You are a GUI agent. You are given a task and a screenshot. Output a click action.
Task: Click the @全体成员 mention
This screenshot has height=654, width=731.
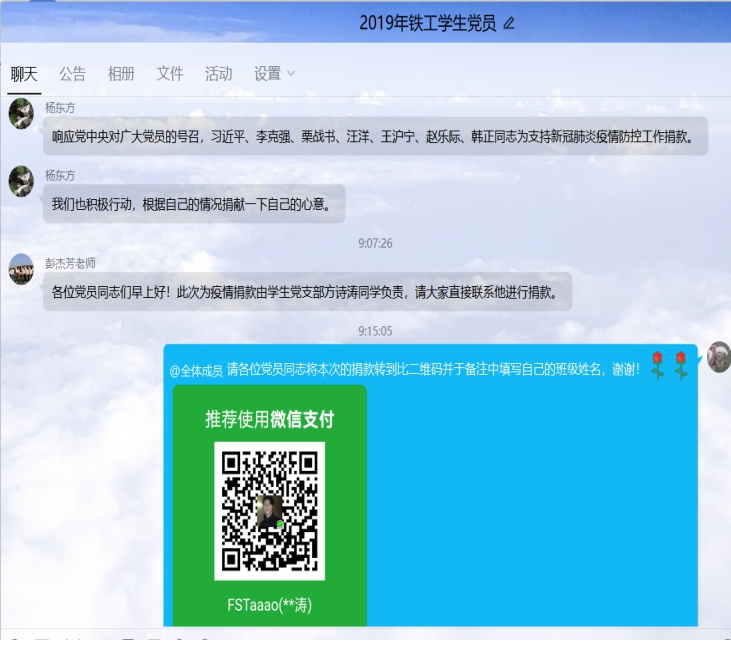196,371
